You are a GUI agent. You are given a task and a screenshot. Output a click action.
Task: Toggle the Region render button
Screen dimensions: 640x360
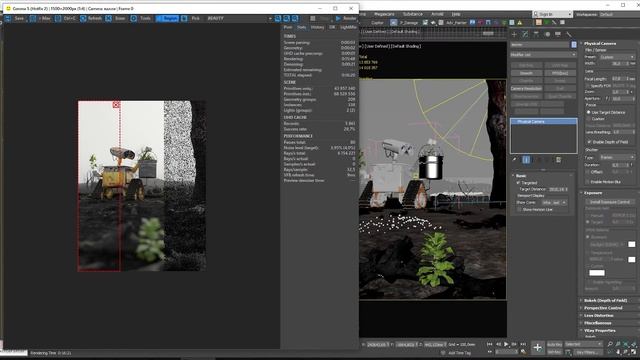coord(167,18)
